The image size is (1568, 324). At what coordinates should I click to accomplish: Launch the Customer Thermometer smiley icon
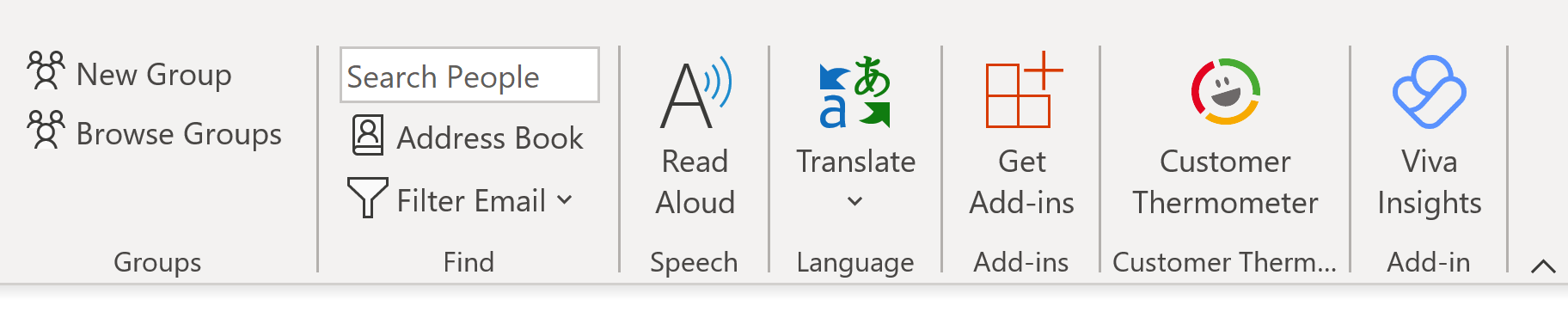pyautogui.click(x=1225, y=91)
